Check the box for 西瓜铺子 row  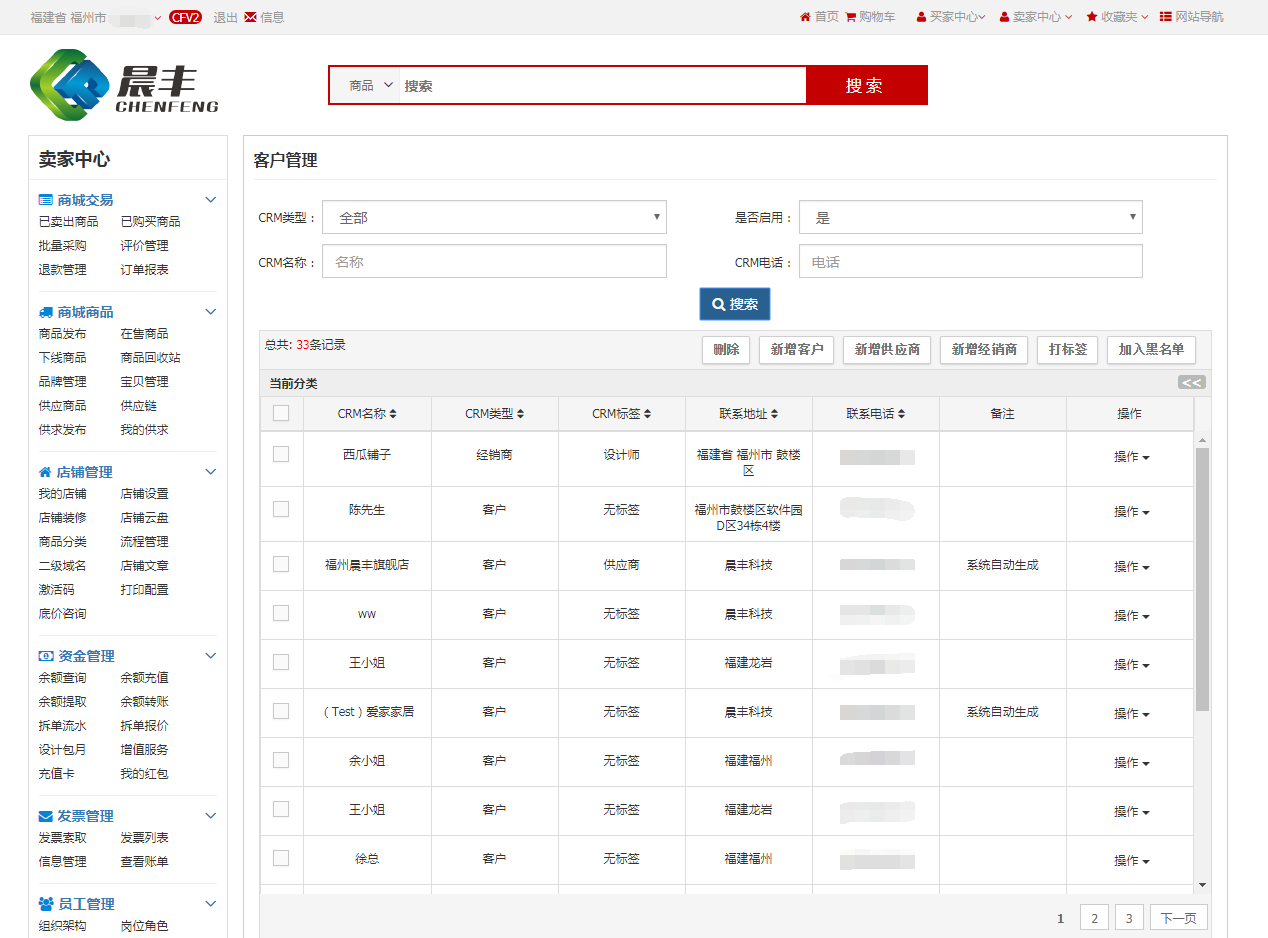pyautogui.click(x=281, y=454)
